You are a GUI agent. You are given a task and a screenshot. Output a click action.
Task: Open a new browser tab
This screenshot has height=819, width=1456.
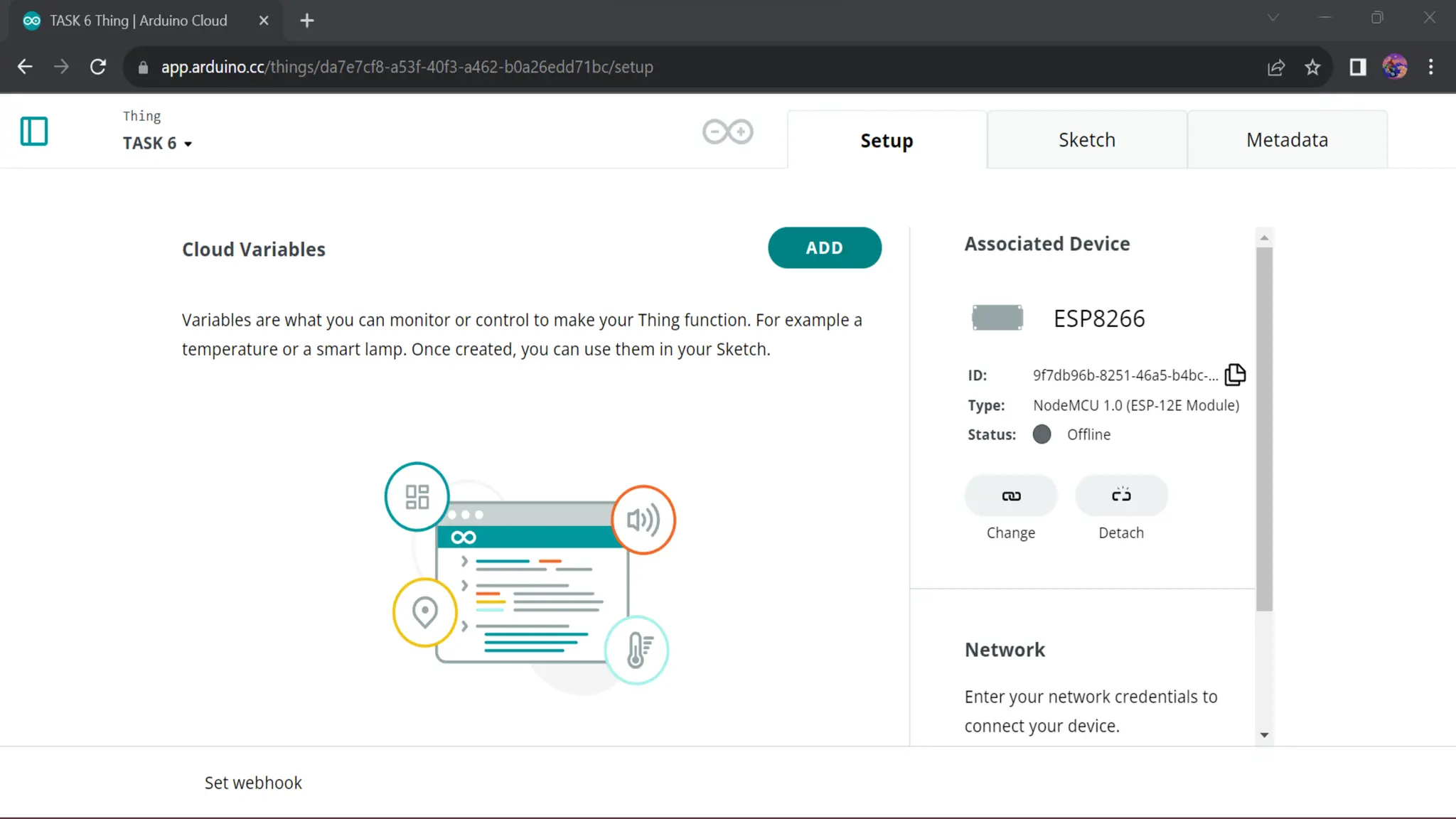(x=307, y=21)
